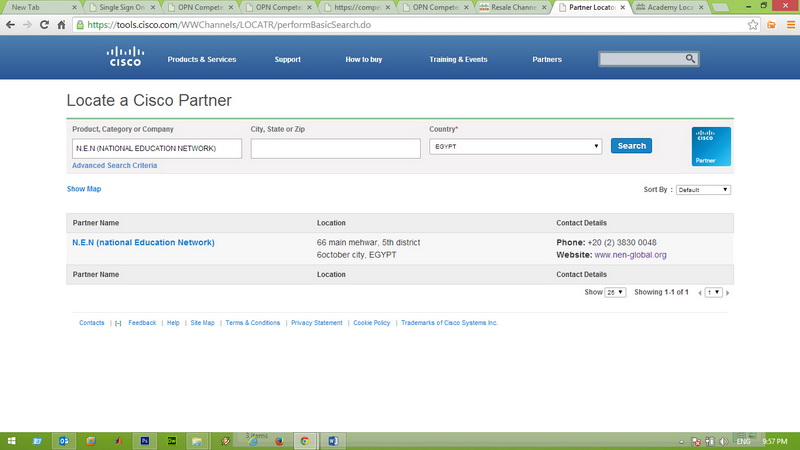Open Products & Services menu
800x450 pixels.
click(x=202, y=59)
